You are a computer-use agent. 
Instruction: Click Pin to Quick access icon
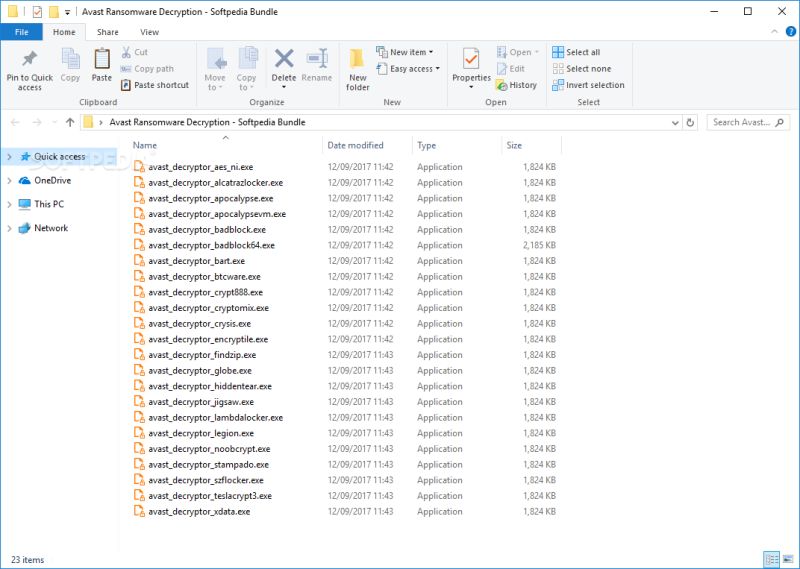(x=30, y=58)
